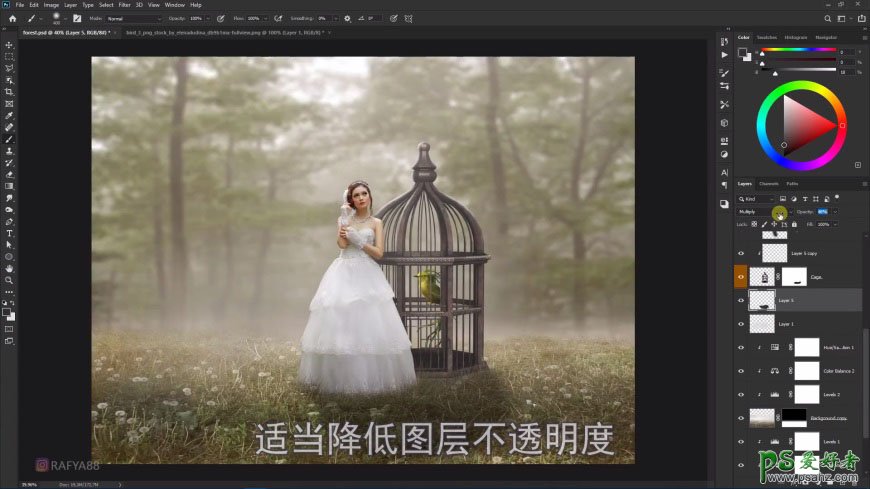Open the brush settings panel toggle icon
The image size is (870, 489).
(x=77, y=18)
